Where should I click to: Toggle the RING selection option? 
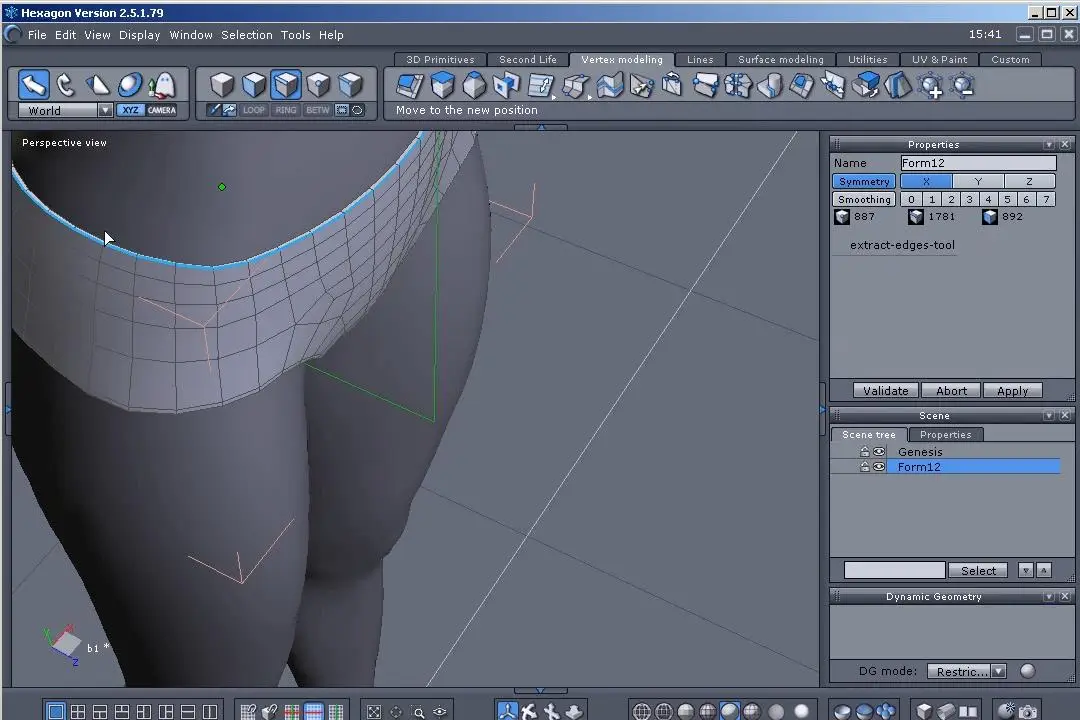(286, 110)
